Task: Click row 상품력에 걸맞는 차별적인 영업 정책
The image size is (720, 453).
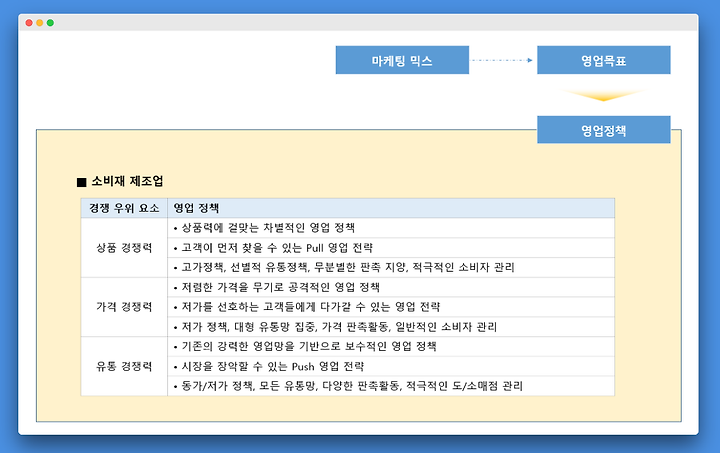Action: (x=391, y=228)
